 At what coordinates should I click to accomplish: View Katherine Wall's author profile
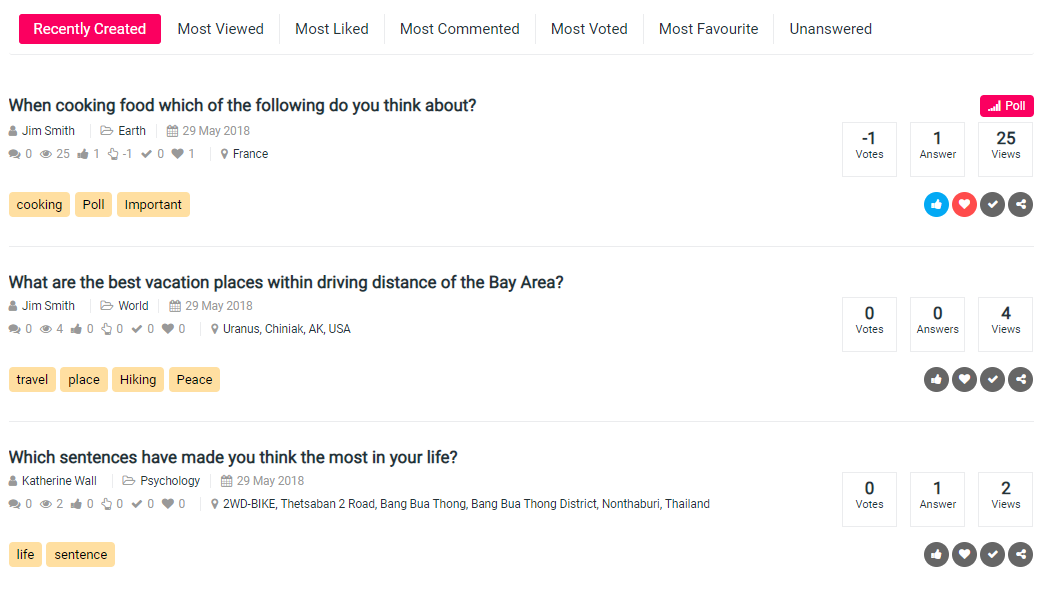coord(59,481)
